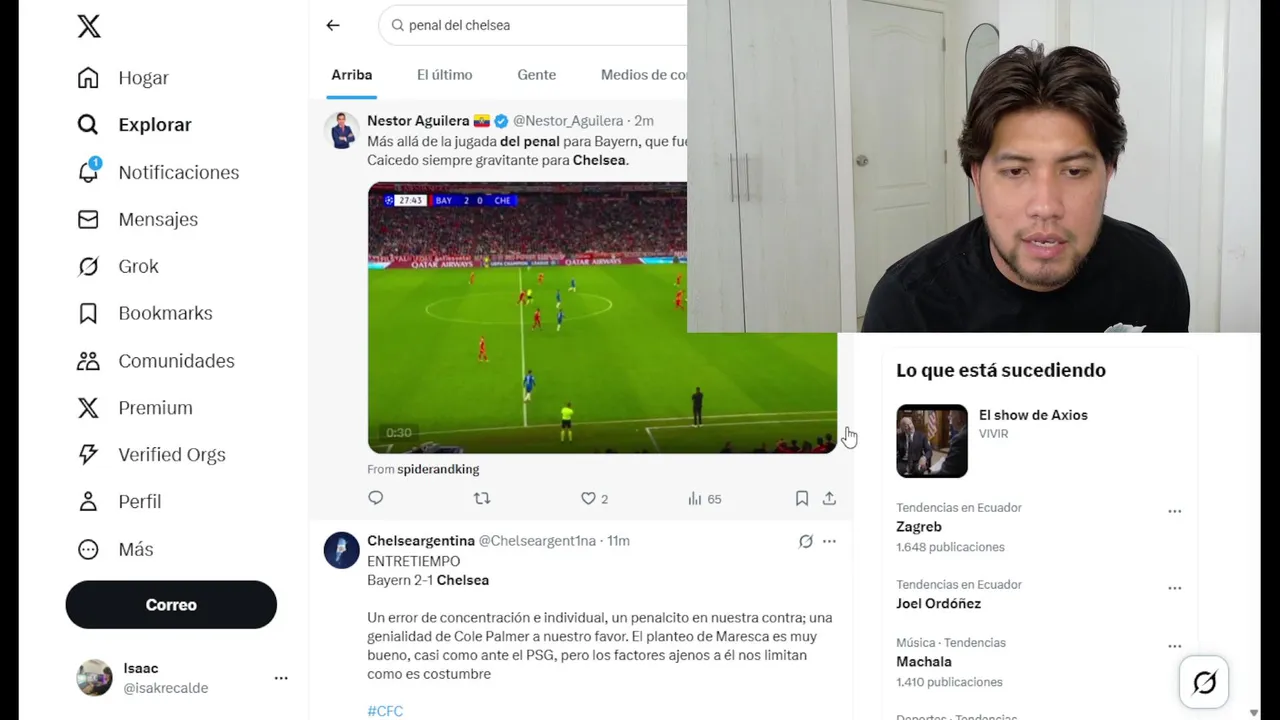Screen dimensions: 1280x720
Task: Open the #CFC hashtag link
Action: [x=385, y=711]
